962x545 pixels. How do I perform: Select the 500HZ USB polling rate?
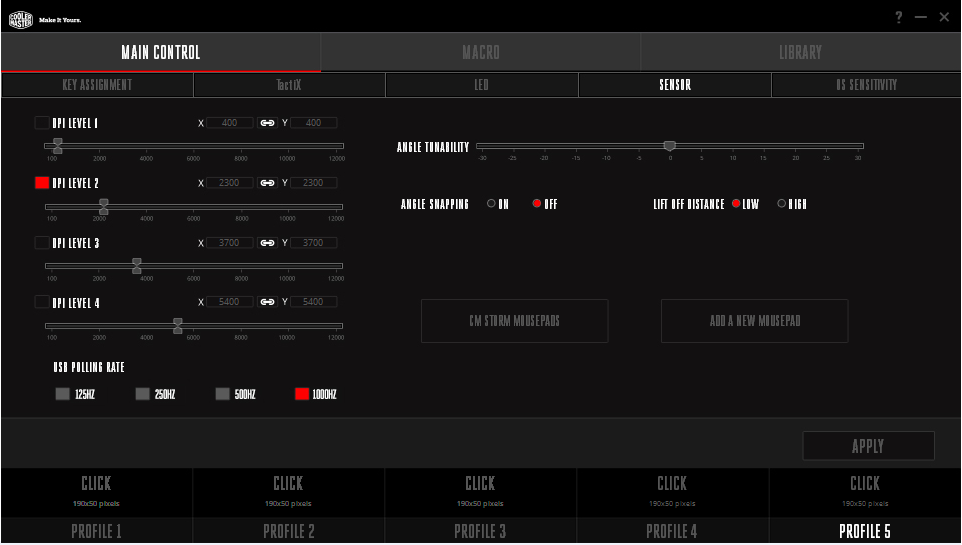point(223,394)
